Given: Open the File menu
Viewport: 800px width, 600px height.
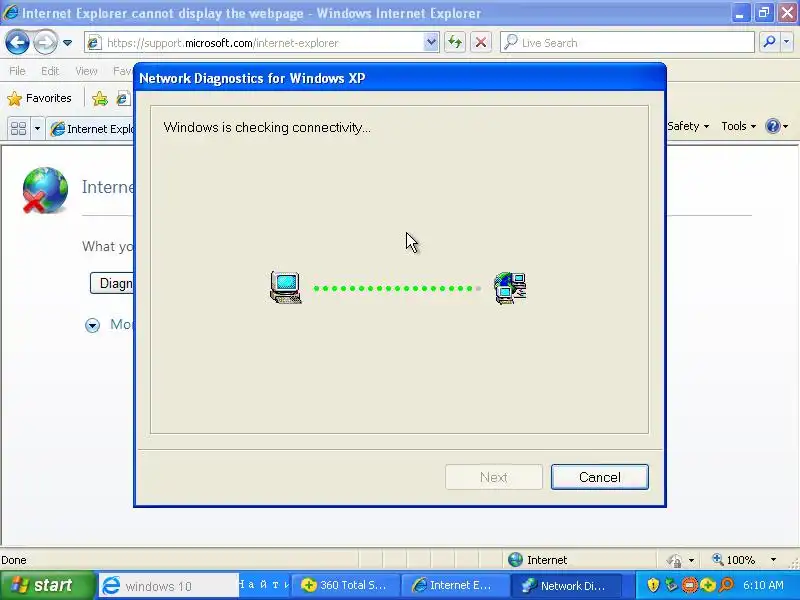Looking at the screenshot, I should tap(17, 71).
